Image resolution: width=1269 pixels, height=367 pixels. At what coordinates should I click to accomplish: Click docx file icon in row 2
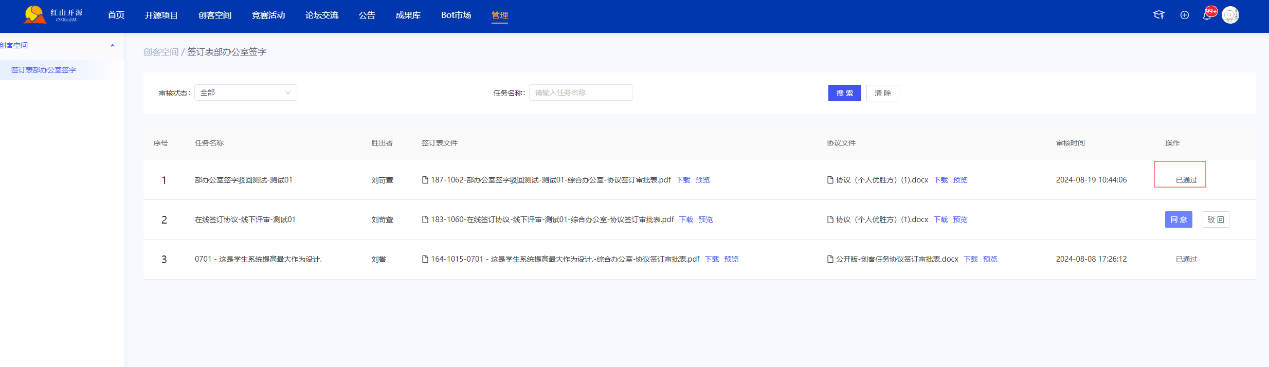coord(830,219)
